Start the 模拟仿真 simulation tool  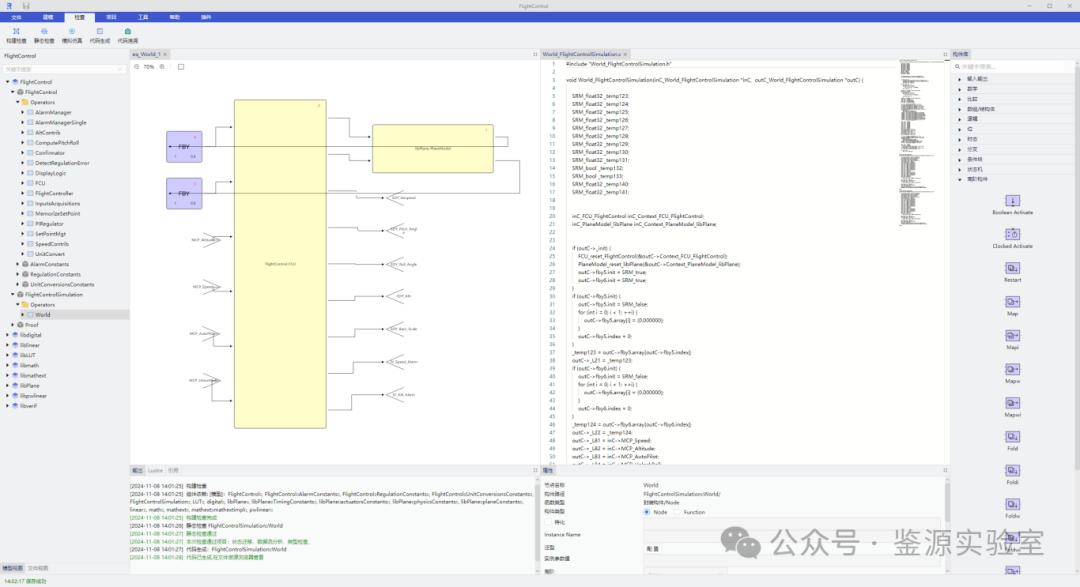click(x=72, y=35)
